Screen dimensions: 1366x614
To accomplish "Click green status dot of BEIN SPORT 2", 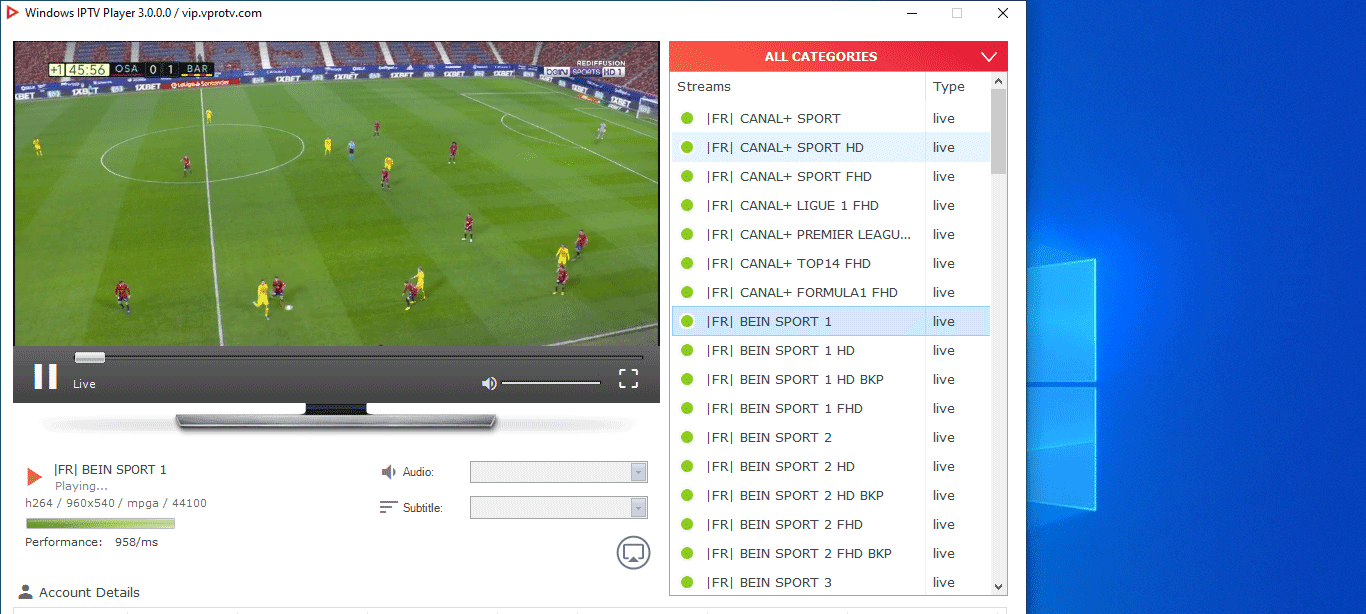I will [x=687, y=437].
